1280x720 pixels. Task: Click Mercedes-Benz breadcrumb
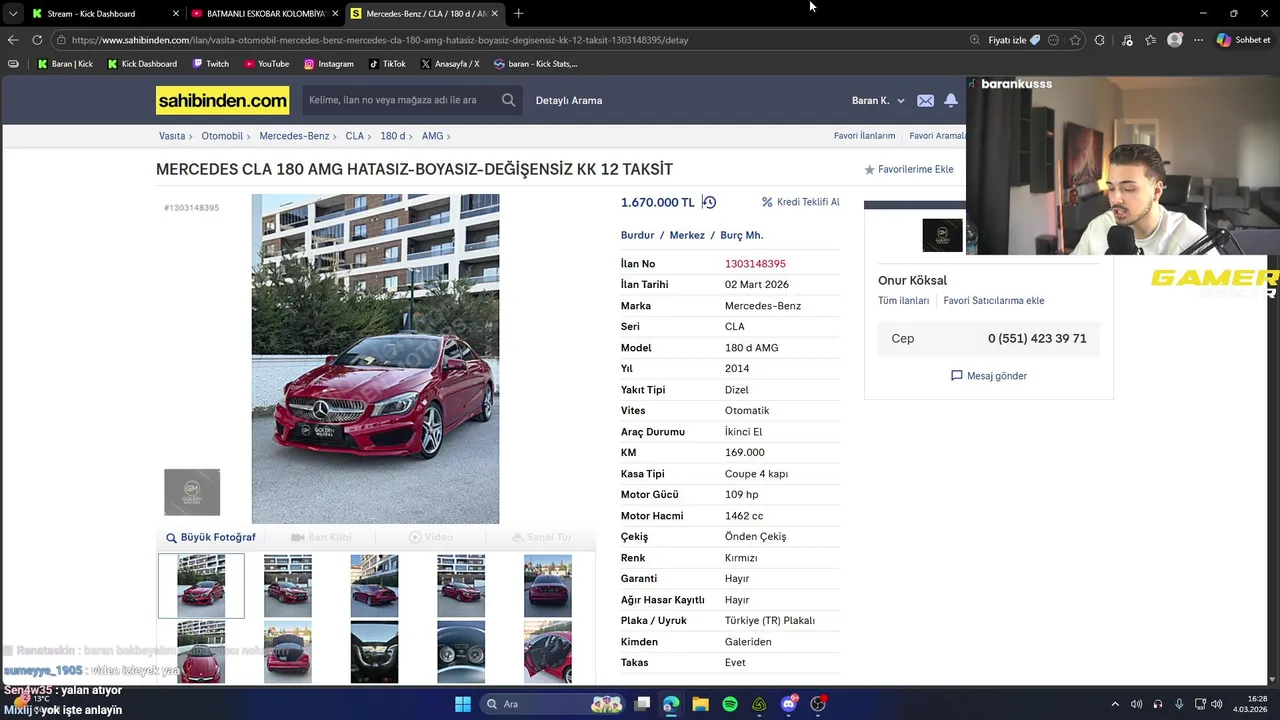point(294,136)
